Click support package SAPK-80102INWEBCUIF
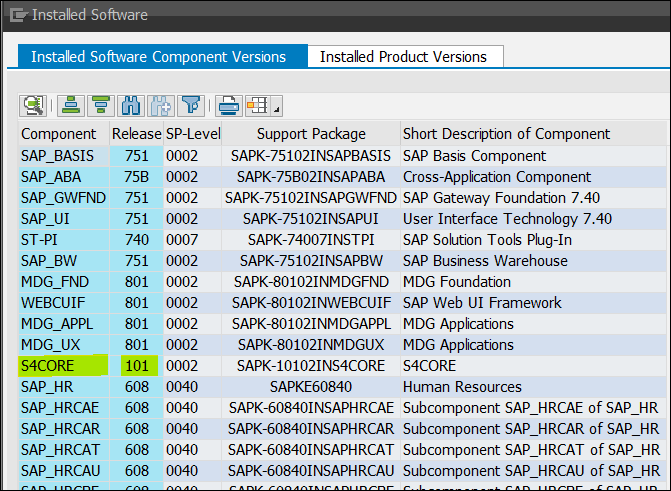Image resolution: width=671 pixels, height=491 pixels. (311, 303)
